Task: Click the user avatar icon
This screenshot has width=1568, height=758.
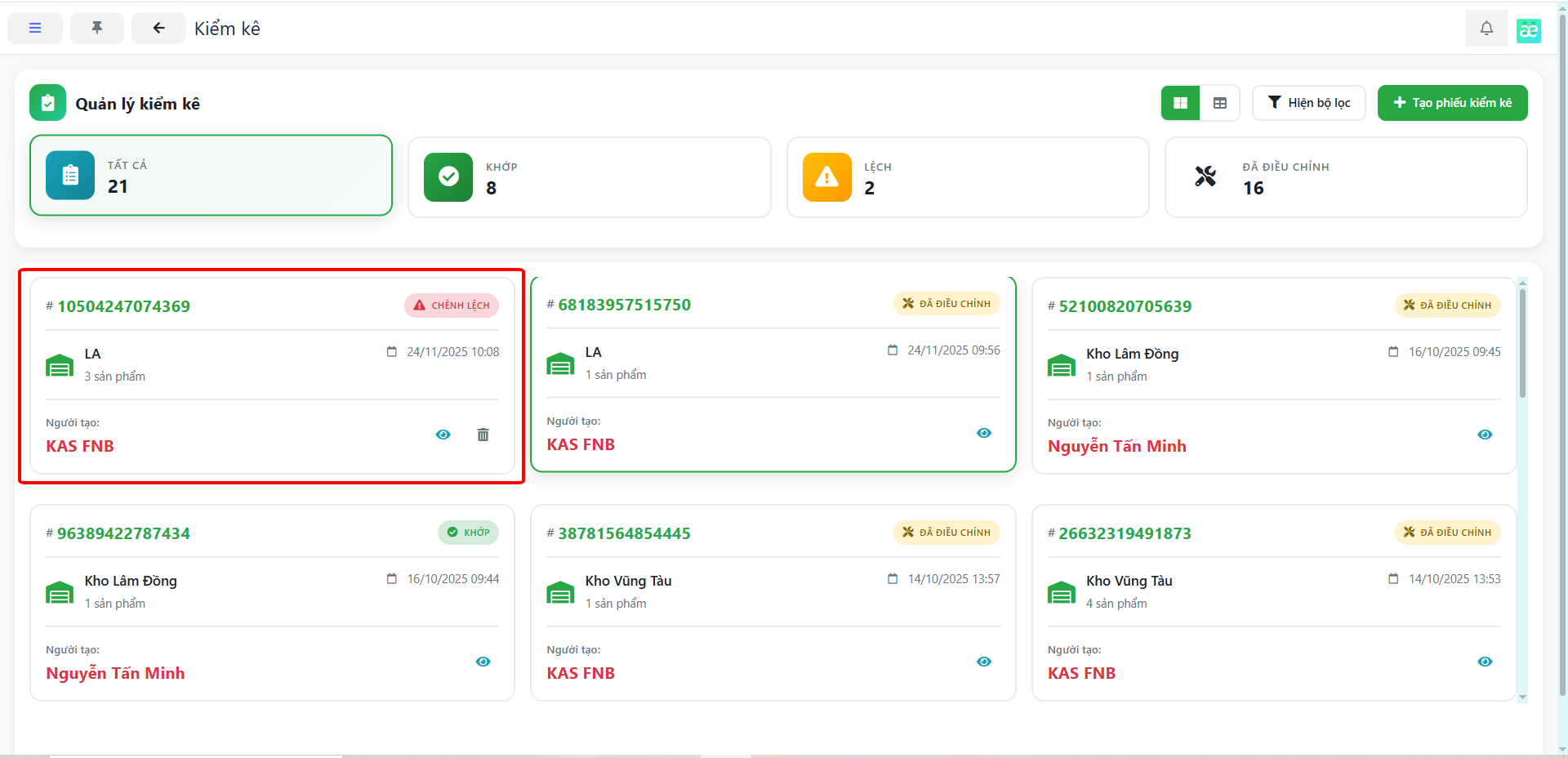Action: pyautogui.click(x=1528, y=31)
